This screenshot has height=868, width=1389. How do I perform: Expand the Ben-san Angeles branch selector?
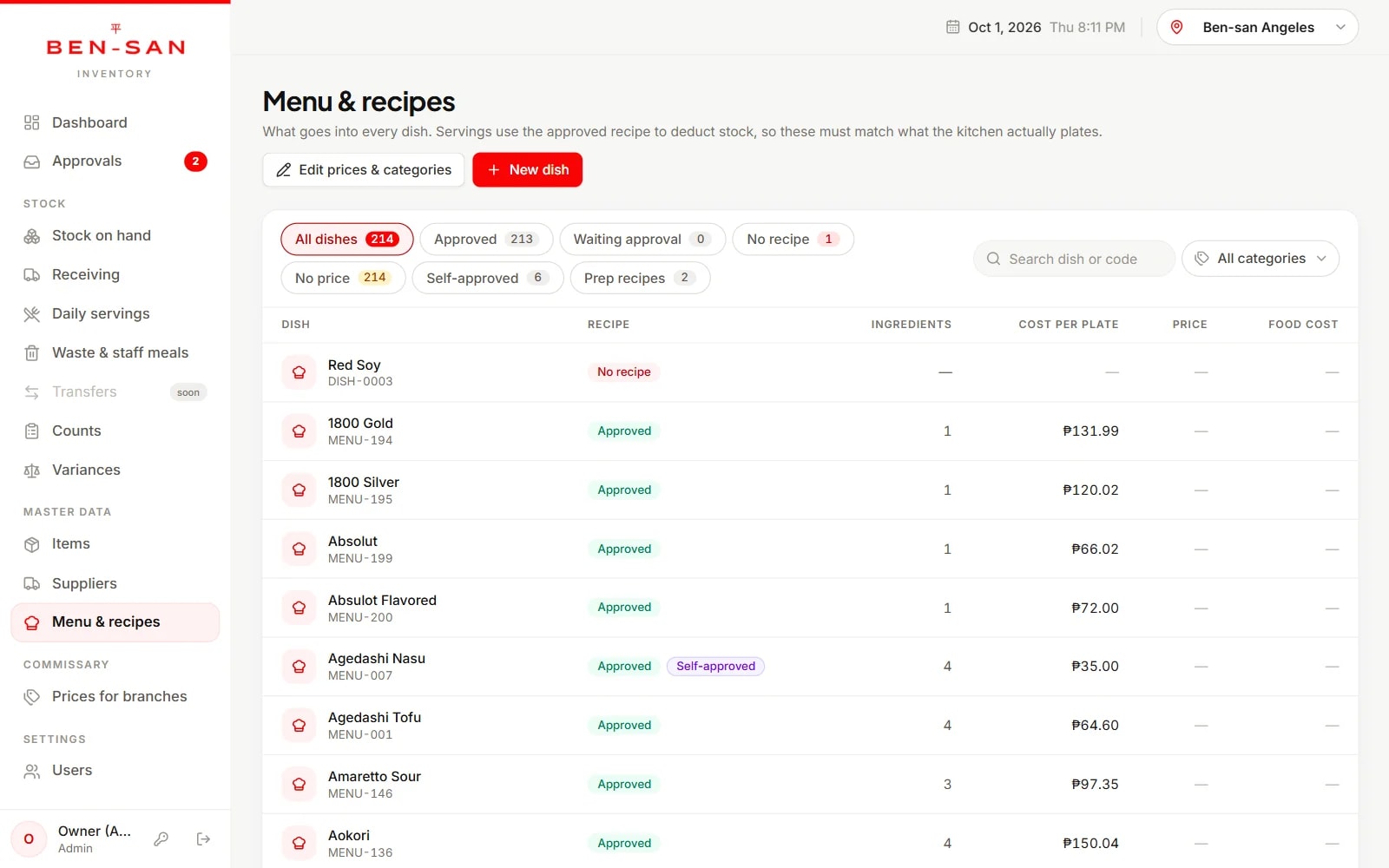click(1257, 27)
